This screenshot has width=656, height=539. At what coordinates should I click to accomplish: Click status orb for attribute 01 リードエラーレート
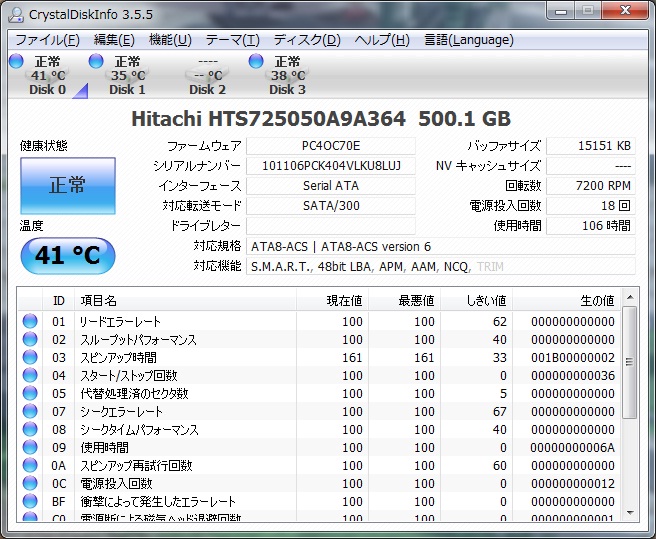coord(30,322)
